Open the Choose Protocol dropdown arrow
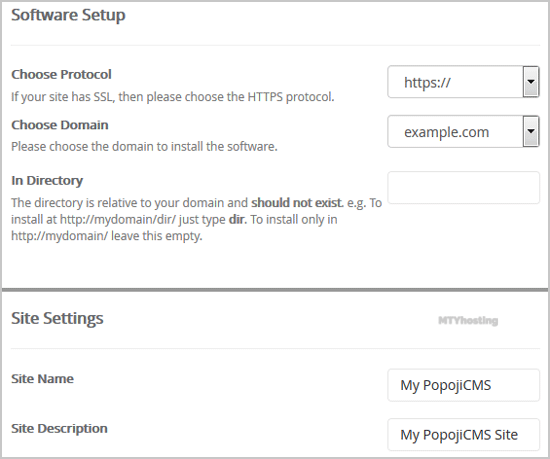Screen dimensions: 550x459 [x=531, y=82]
